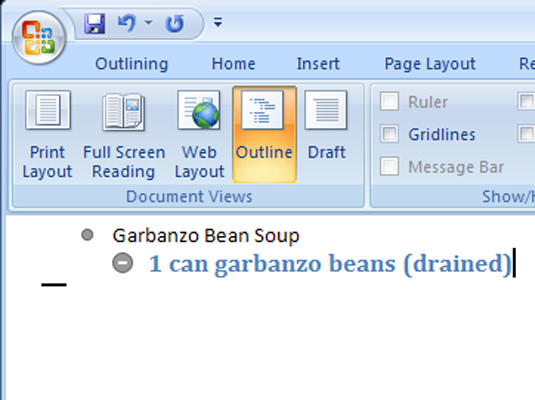
Task: Switch to Web Layout view
Action: pyautogui.click(x=199, y=134)
